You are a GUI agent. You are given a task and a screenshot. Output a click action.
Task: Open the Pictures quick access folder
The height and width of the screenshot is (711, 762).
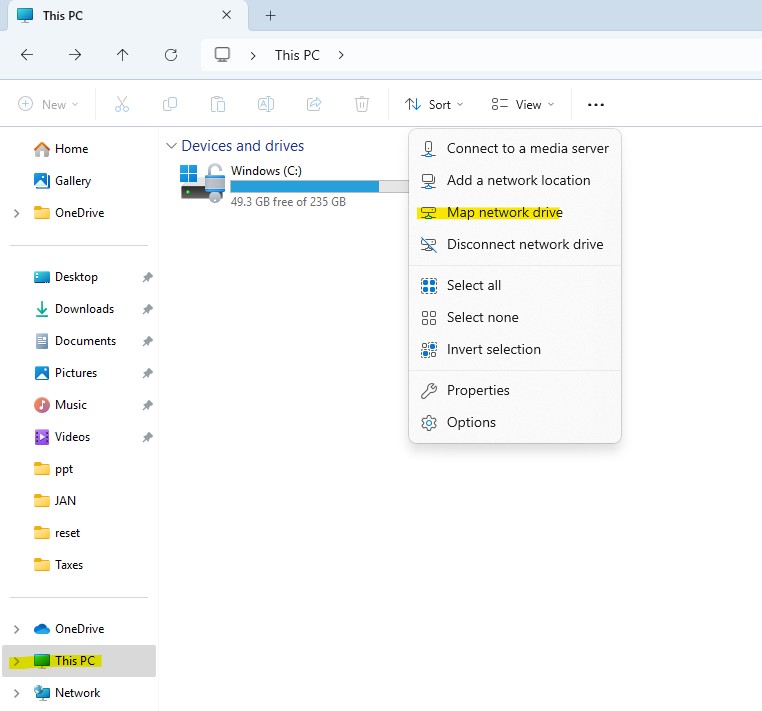tap(66, 373)
